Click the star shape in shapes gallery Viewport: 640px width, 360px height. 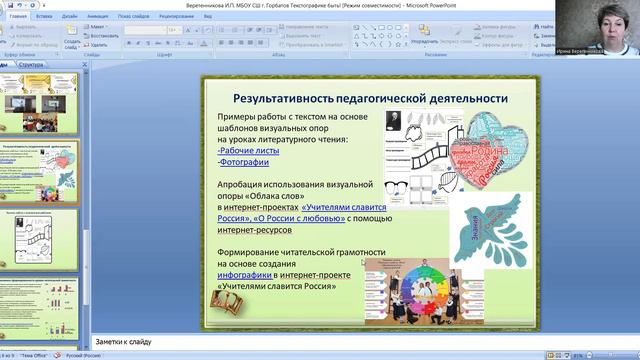click(x=398, y=44)
